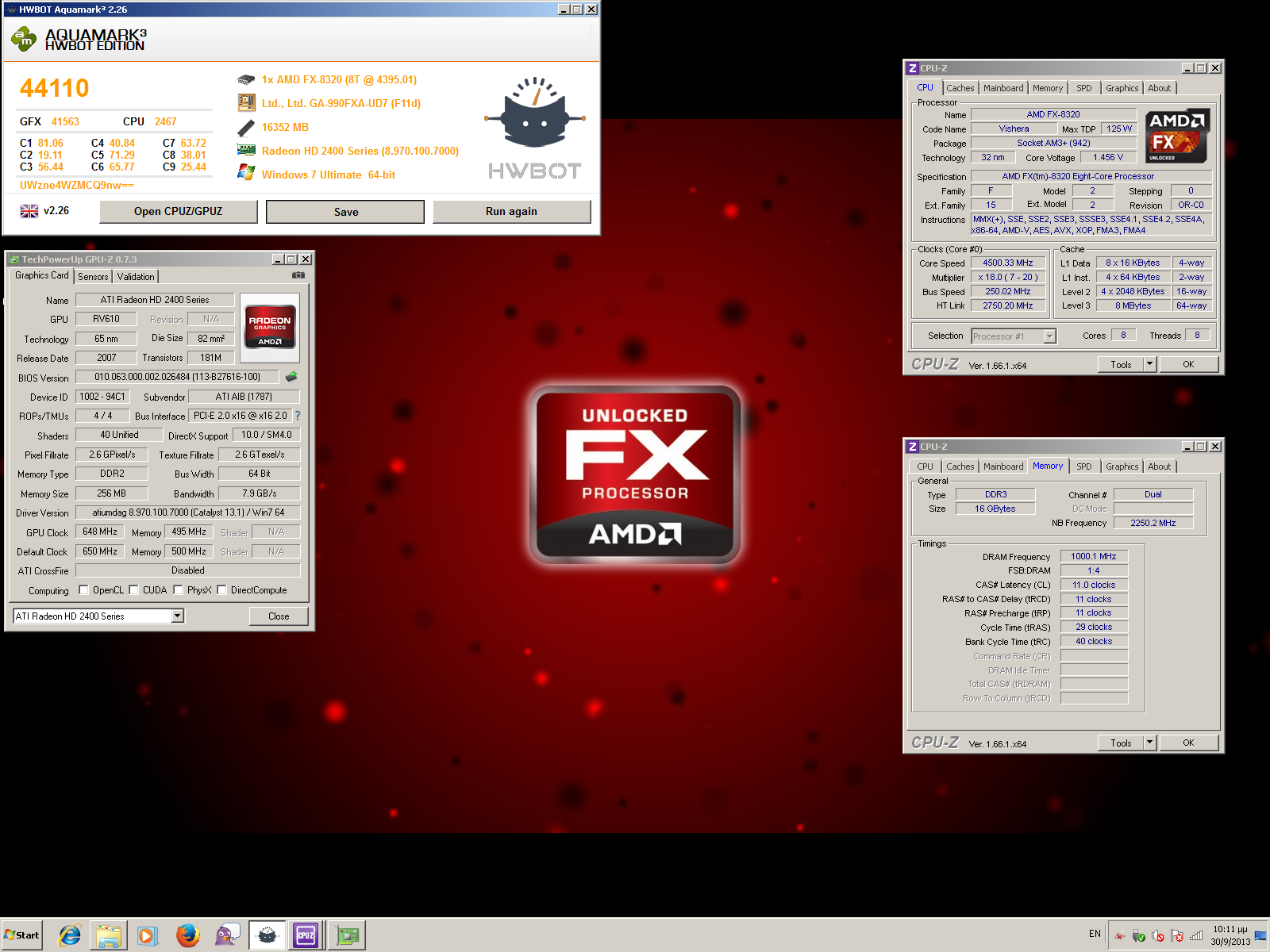Click the HWBOT robot mascot logo
1270x952 pixels.
[535, 112]
